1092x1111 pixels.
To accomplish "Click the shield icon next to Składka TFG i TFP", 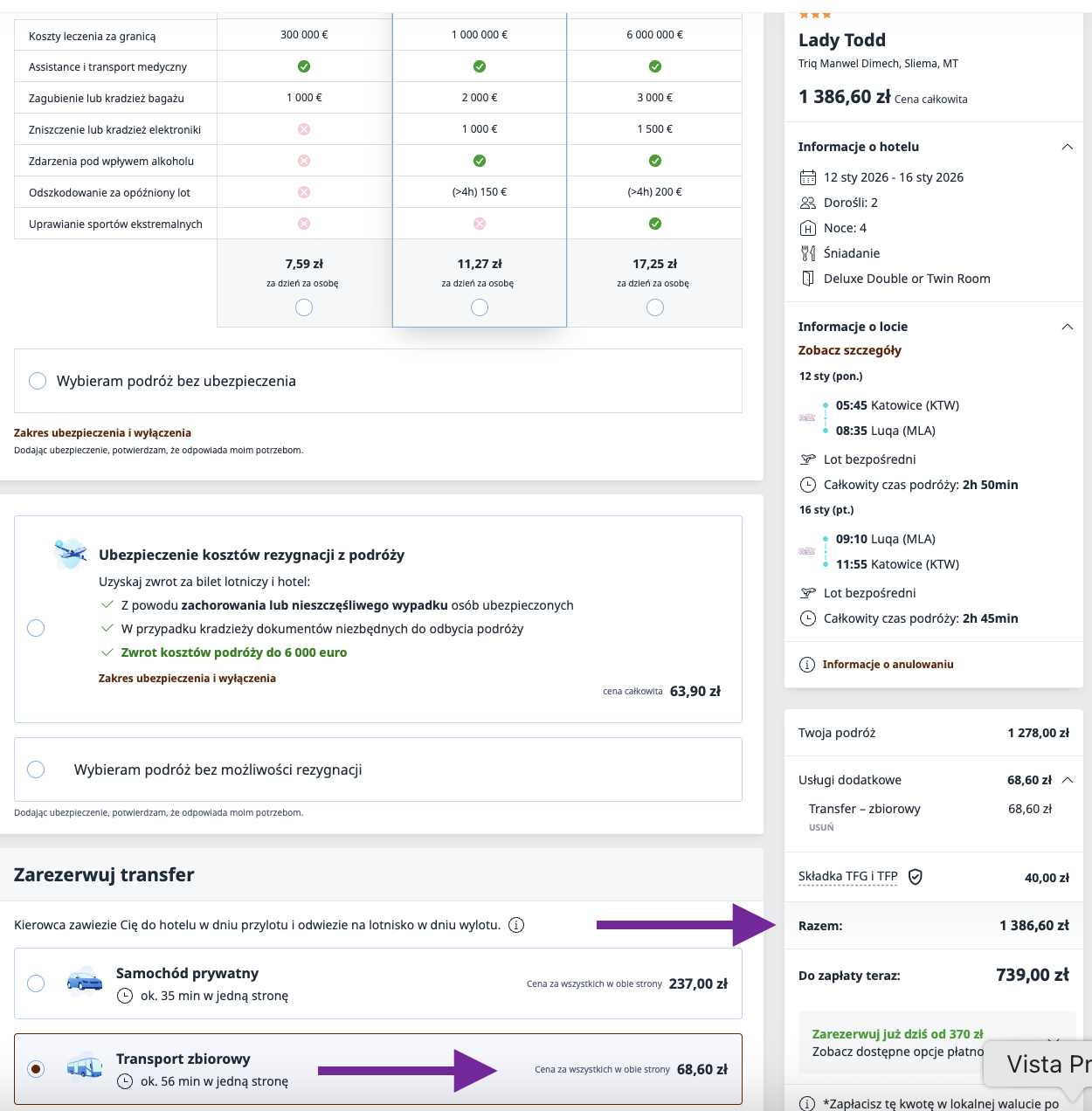I will (916, 877).
